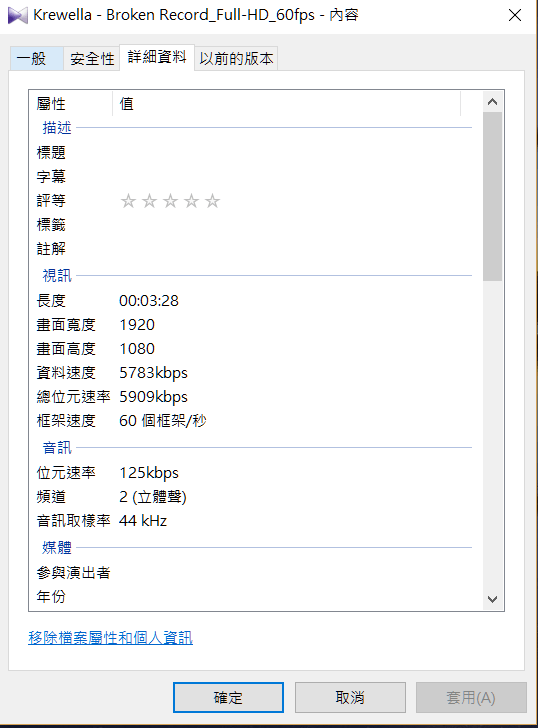Image resolution: width=538 pixels, height=728 pixels.
Task: Click the 確定 button
Action: [x=228, y=697]
